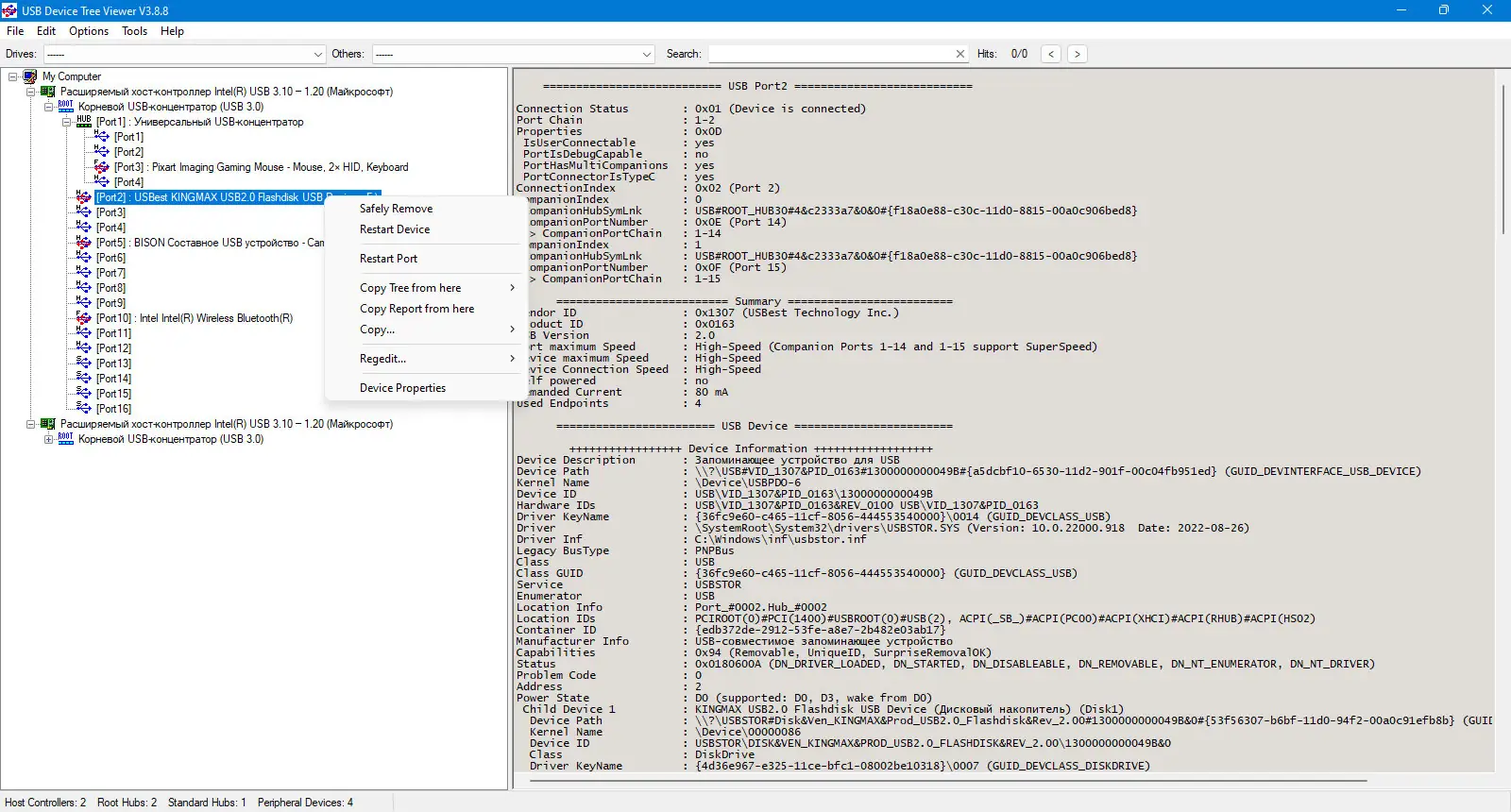Open the Tools menu
The width and height of the screenshot is (1511, 812).
tap(135, 31)
